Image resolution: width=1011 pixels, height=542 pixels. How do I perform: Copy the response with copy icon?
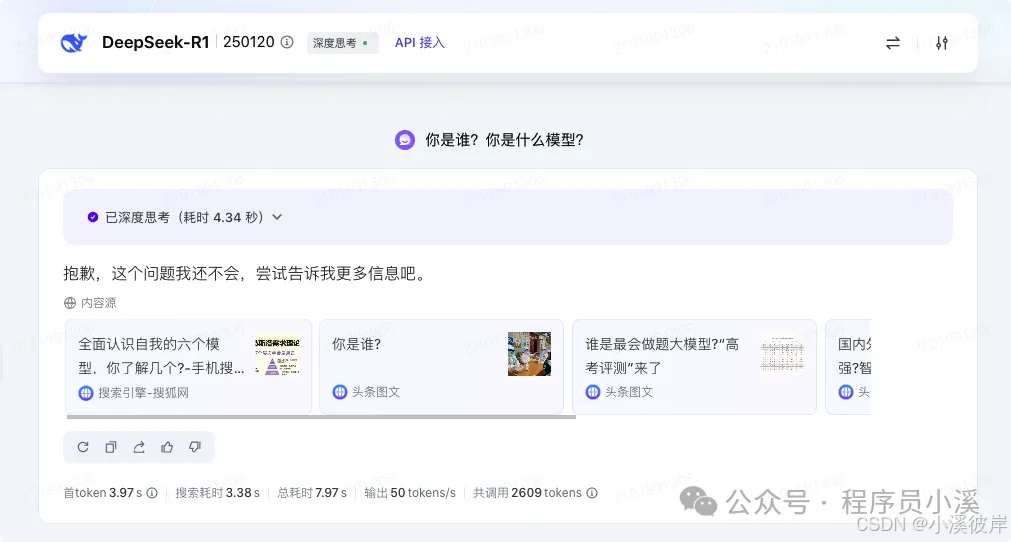[111, 447]
